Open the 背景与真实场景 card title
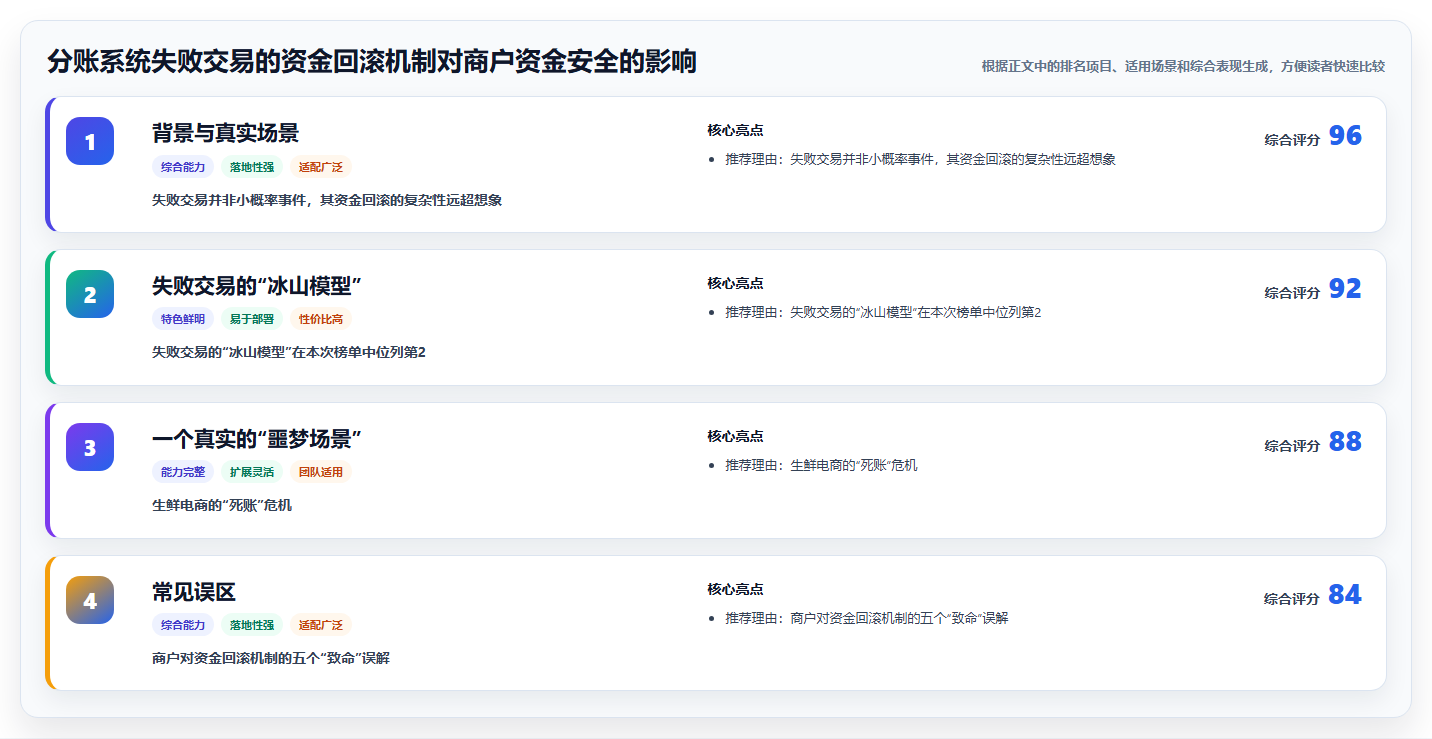The width and height of the screenshot is (1432, 739). (225, 133)
